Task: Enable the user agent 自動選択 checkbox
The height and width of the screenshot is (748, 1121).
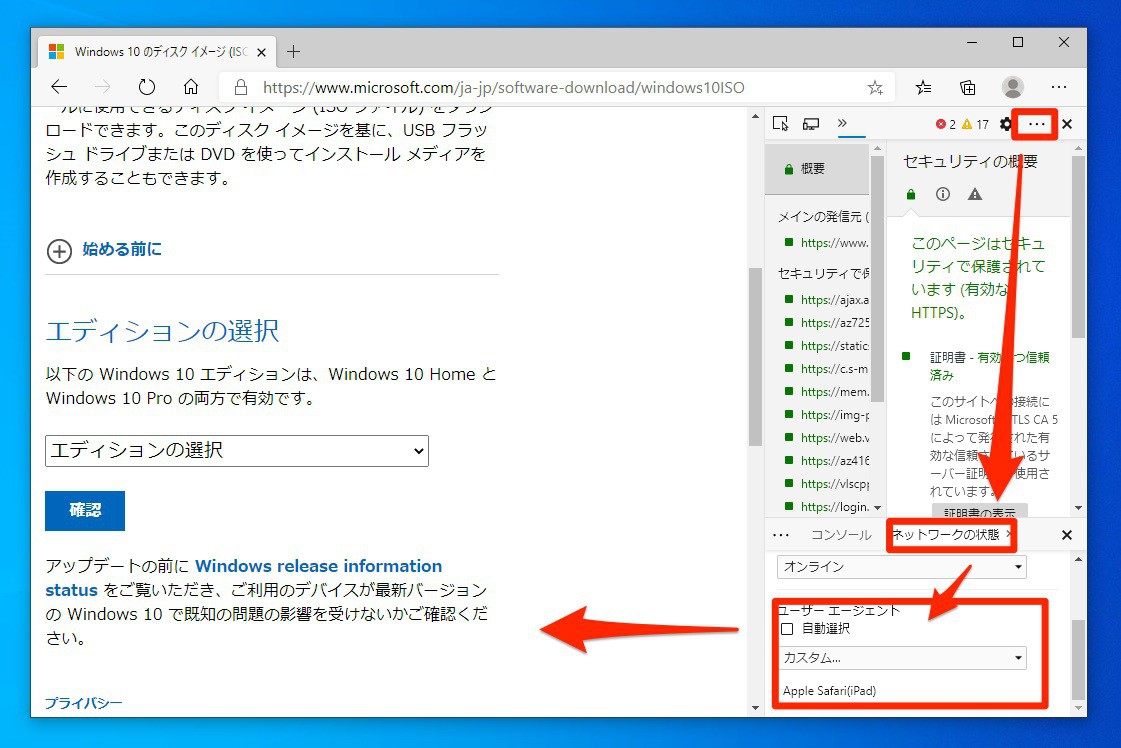Action: (787, 629)
